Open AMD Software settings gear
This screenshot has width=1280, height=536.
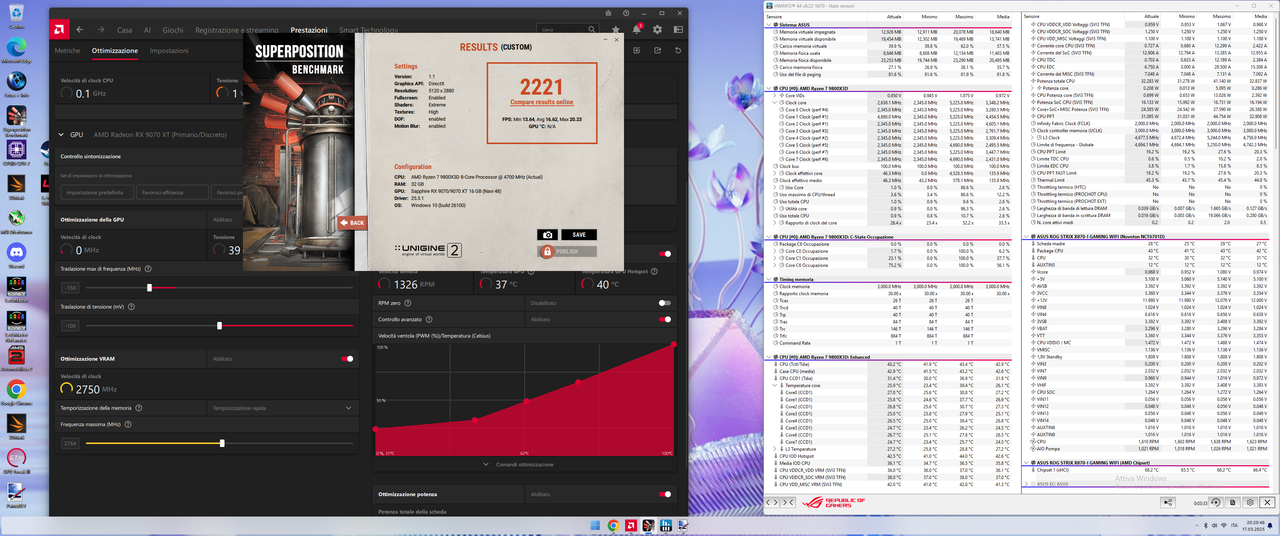point(657,30)
